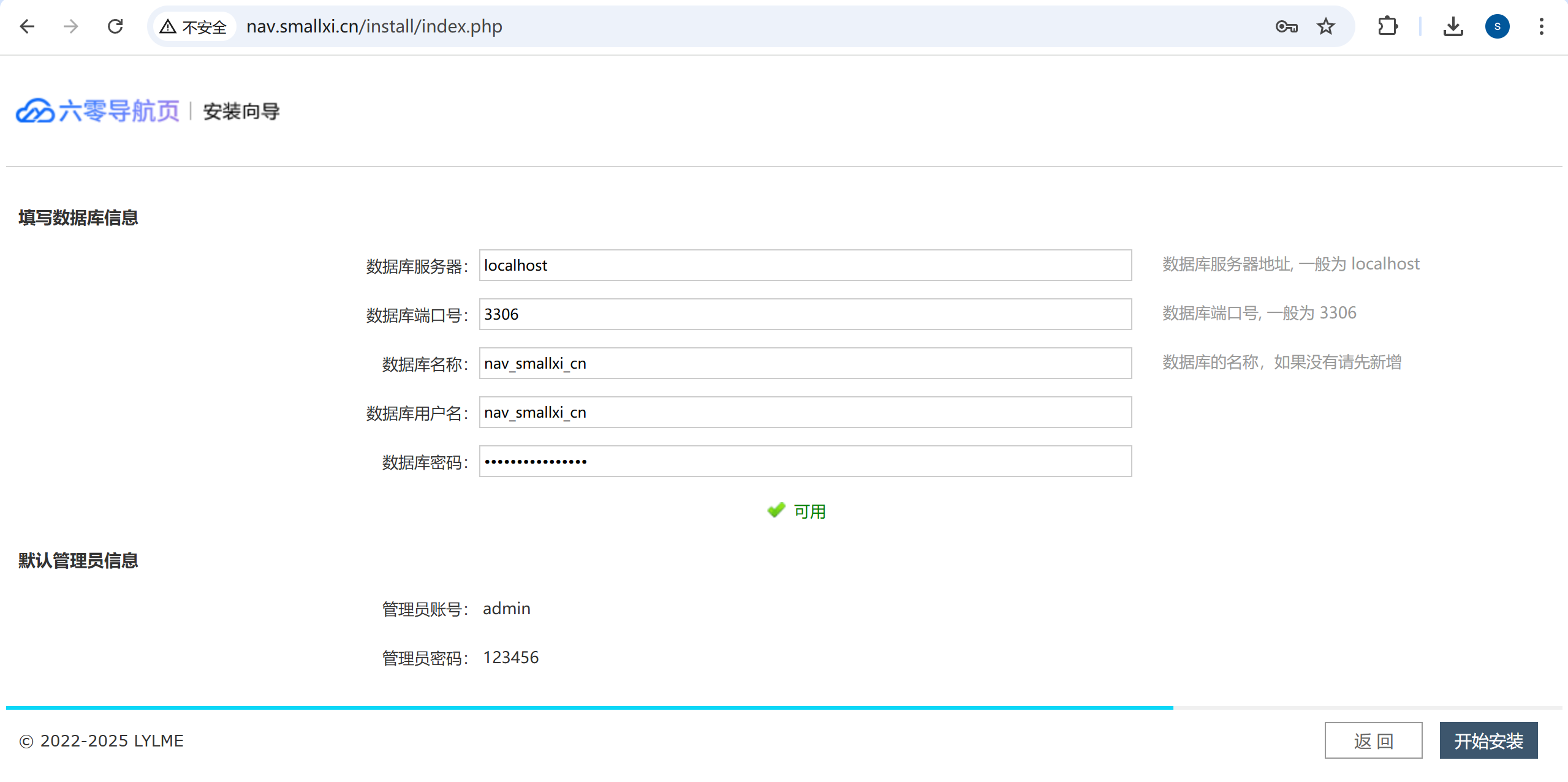Image resolution: width=1568 pixels, height=782 pixels.
Task: Click the not secure warning badge
Action: click(194, 26)
